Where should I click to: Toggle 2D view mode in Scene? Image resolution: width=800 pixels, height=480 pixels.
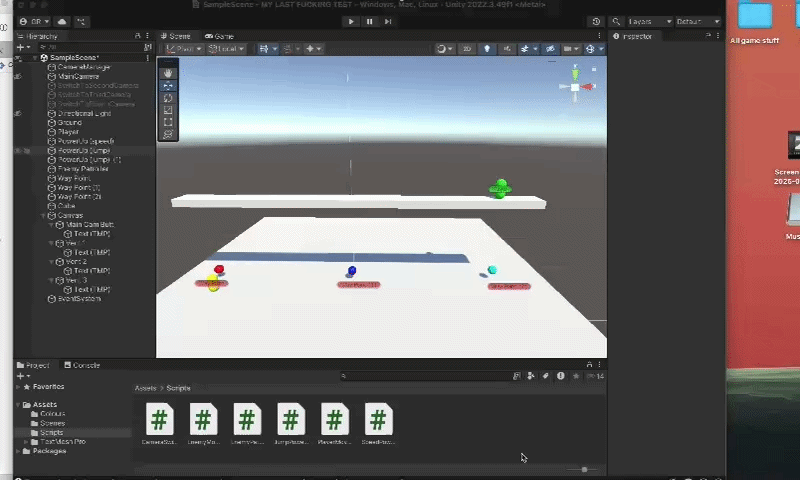pos(467,49)
